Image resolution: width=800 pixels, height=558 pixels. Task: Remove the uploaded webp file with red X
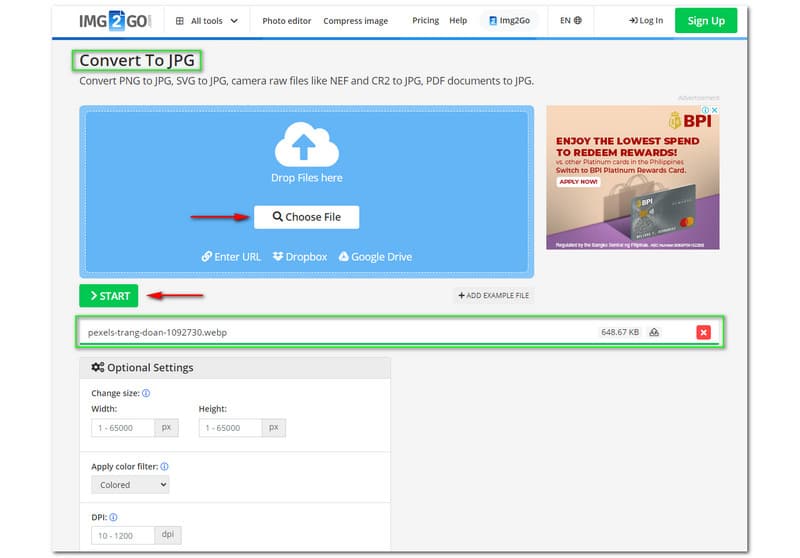click(703, 332)
